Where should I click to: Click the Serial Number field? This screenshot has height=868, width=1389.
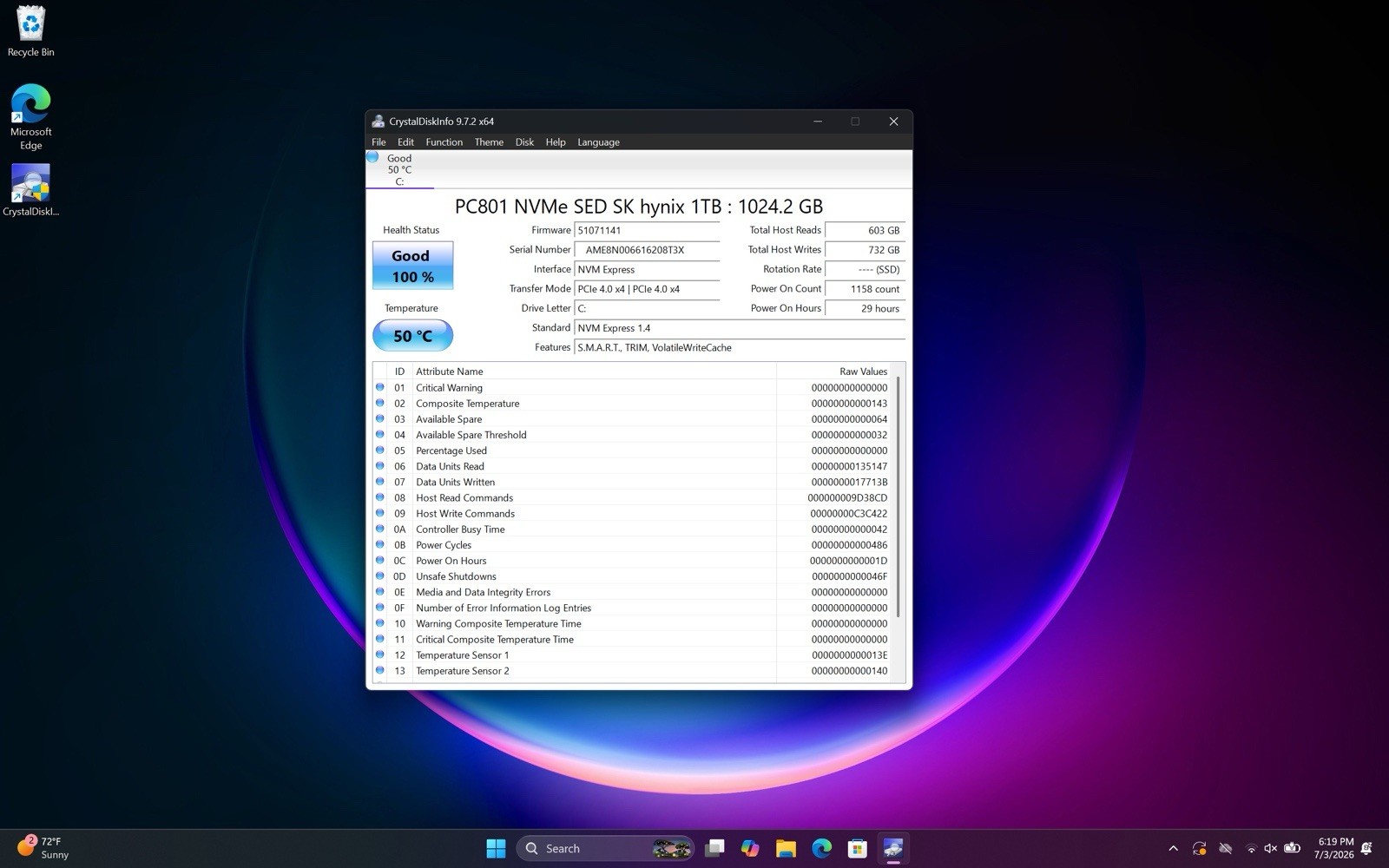(647, 250)
